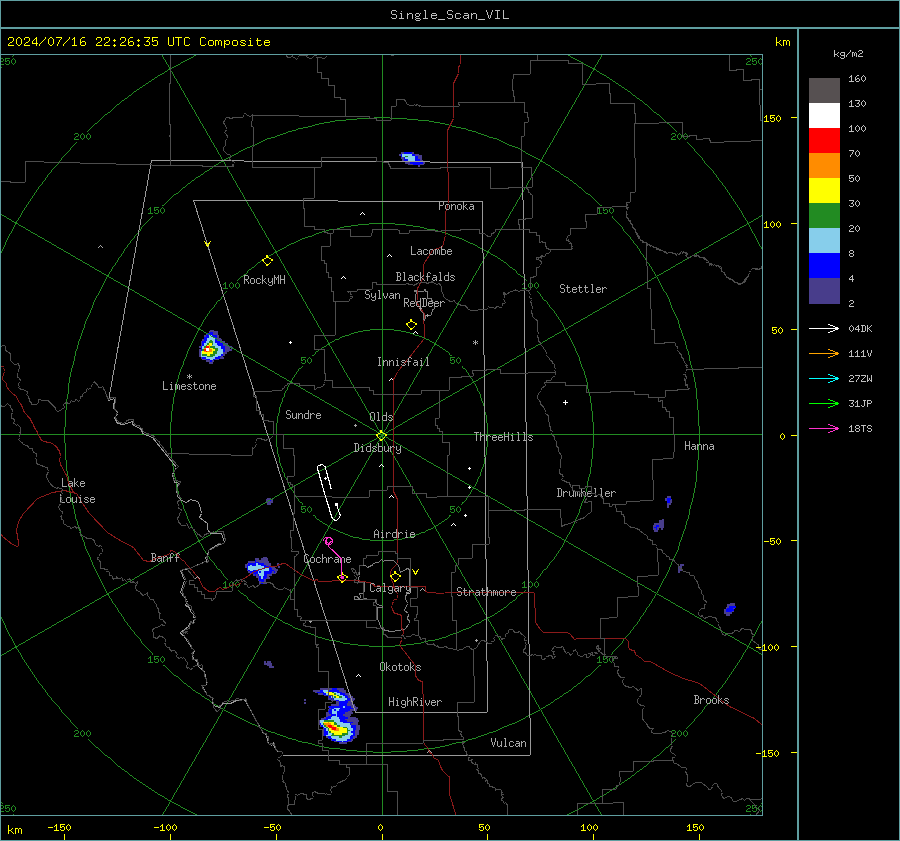Screen dimensions: 900x841
Task: Click the 31JP legend label
Action: 860,404
